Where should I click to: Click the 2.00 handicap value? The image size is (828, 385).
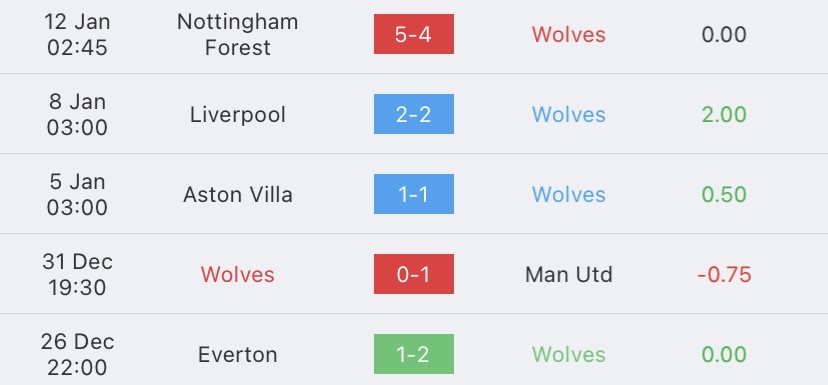pos(724,115)
